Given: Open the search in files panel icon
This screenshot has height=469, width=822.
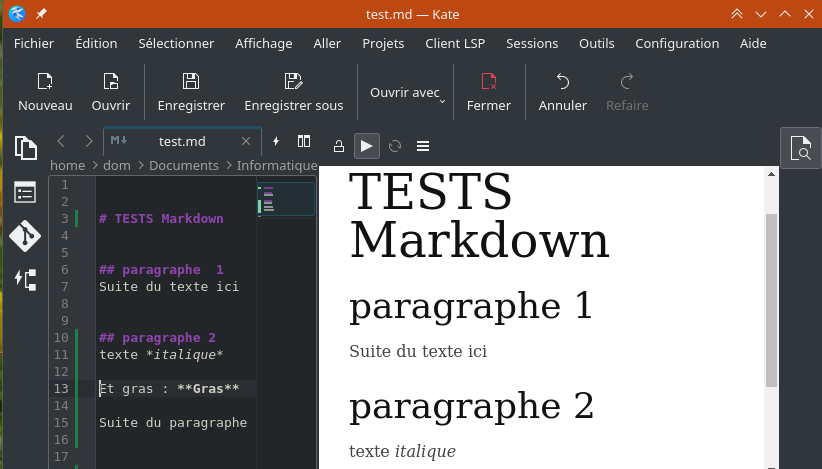Looking at the screenshot, I should click(x=801, y=148).
